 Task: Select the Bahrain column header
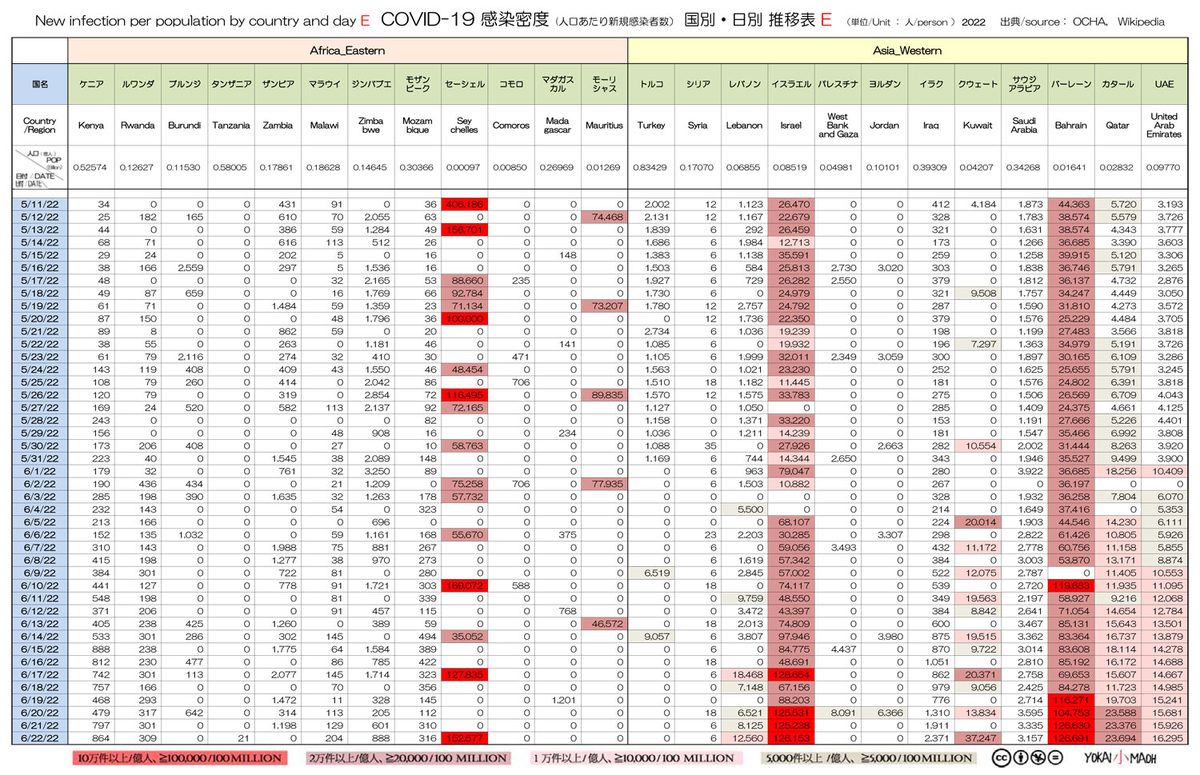pyautogui.click(x=1071, y=126)
